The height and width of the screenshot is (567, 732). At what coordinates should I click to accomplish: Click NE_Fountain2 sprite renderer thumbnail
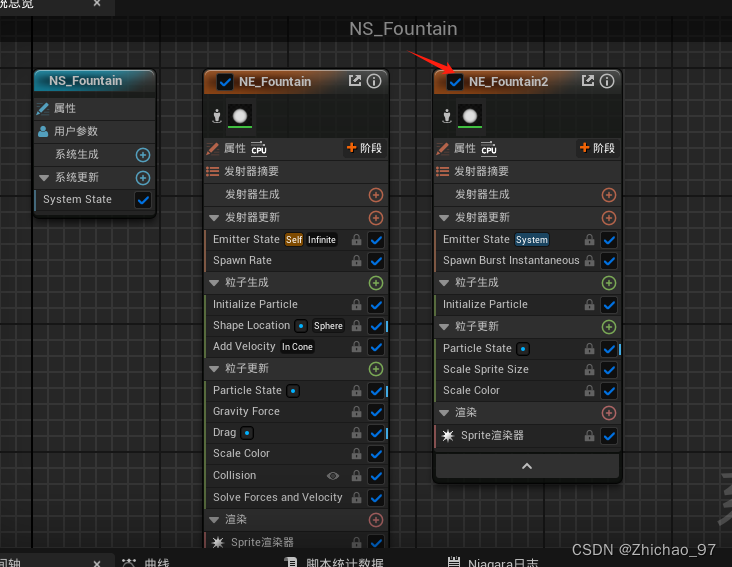click(x=470, y=116)
